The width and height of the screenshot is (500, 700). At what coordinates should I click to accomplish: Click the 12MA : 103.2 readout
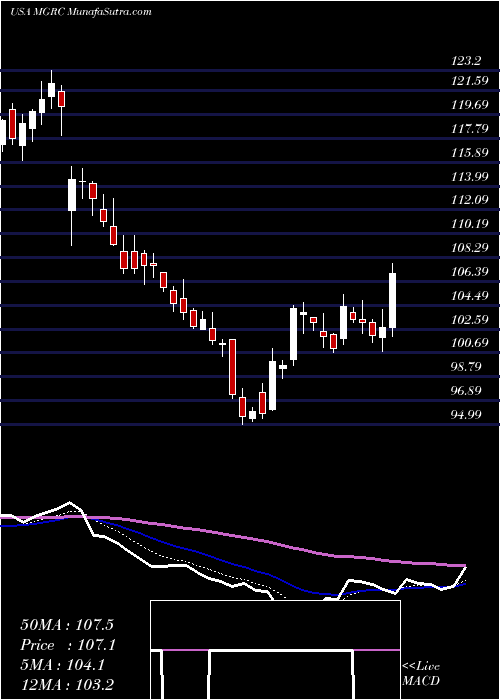click(x=68, y=685)
